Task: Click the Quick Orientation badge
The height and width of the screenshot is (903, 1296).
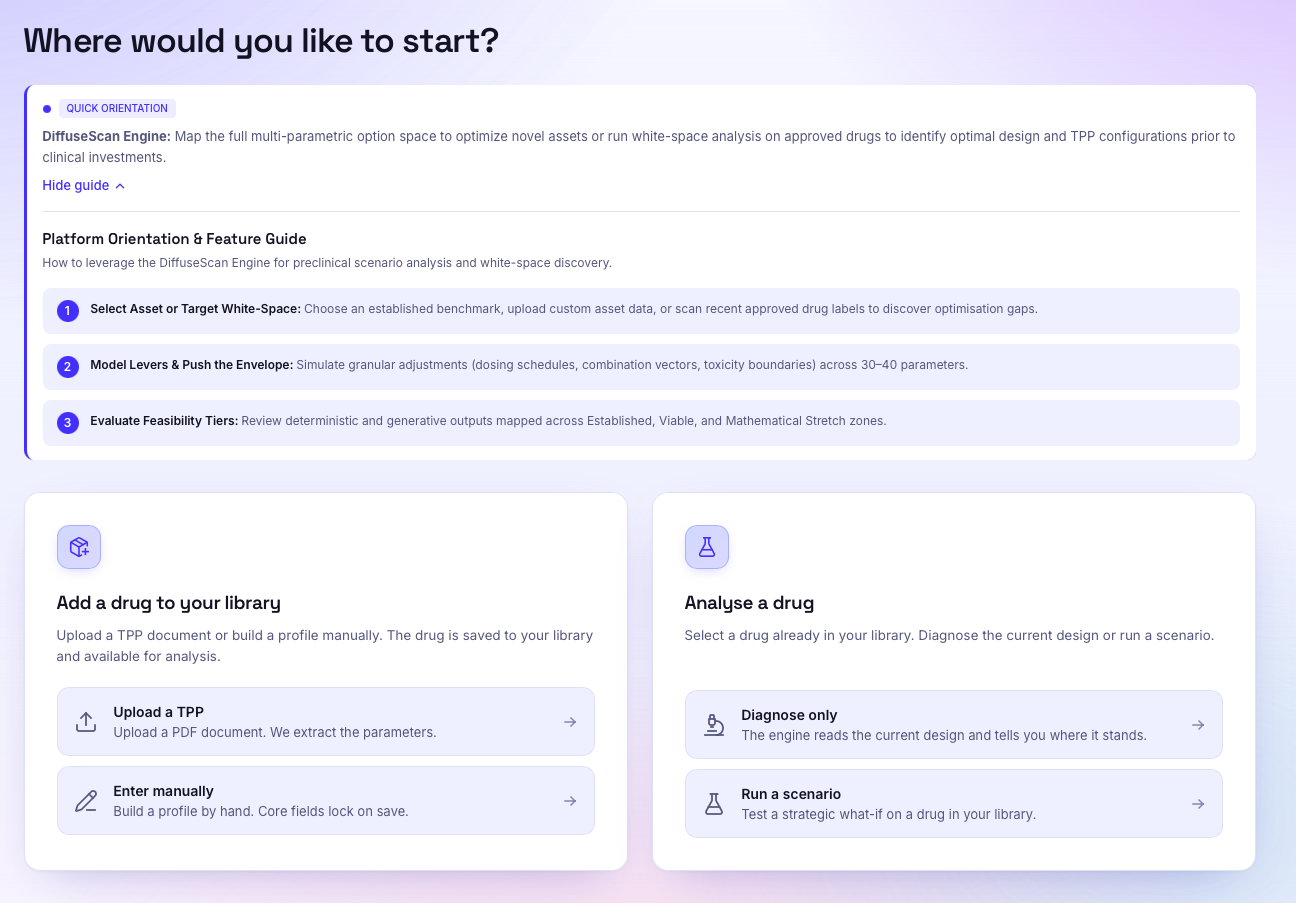Action: pos(117,109)
